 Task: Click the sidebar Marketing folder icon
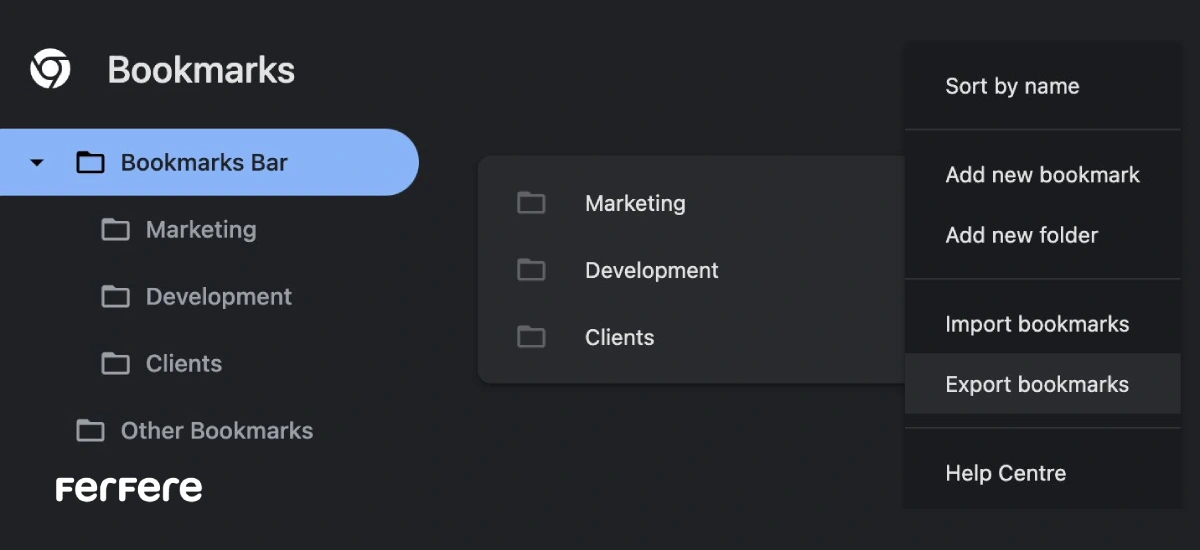(115, 230)
